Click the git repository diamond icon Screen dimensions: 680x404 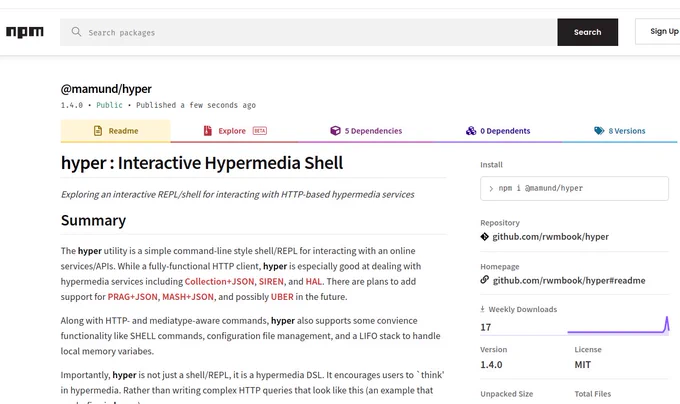(484, 236)
